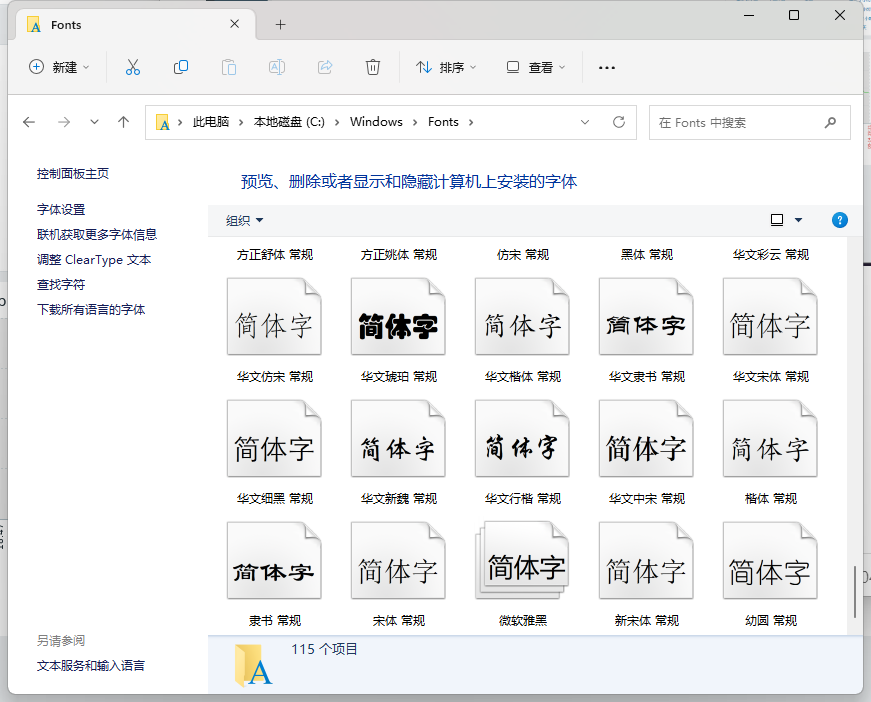
Task: Expand chevron after Fonts in breadcrumb
Action: tap(471, 122)
